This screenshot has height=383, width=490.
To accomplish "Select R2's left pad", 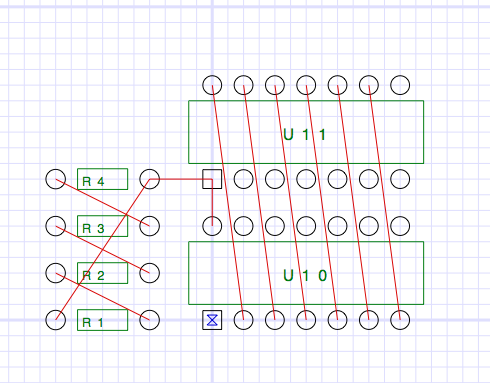I will point(56,273).
